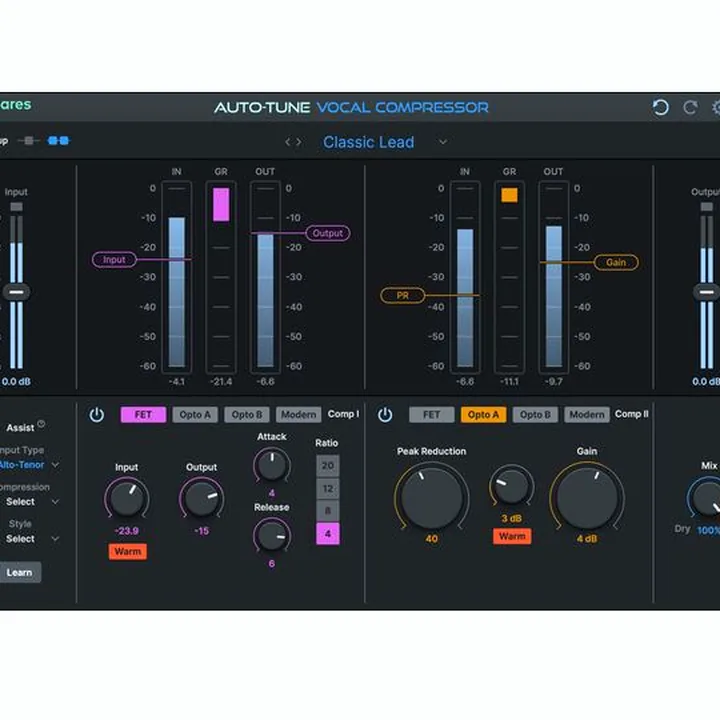Choose Opto B mode for Comp II

535,415
